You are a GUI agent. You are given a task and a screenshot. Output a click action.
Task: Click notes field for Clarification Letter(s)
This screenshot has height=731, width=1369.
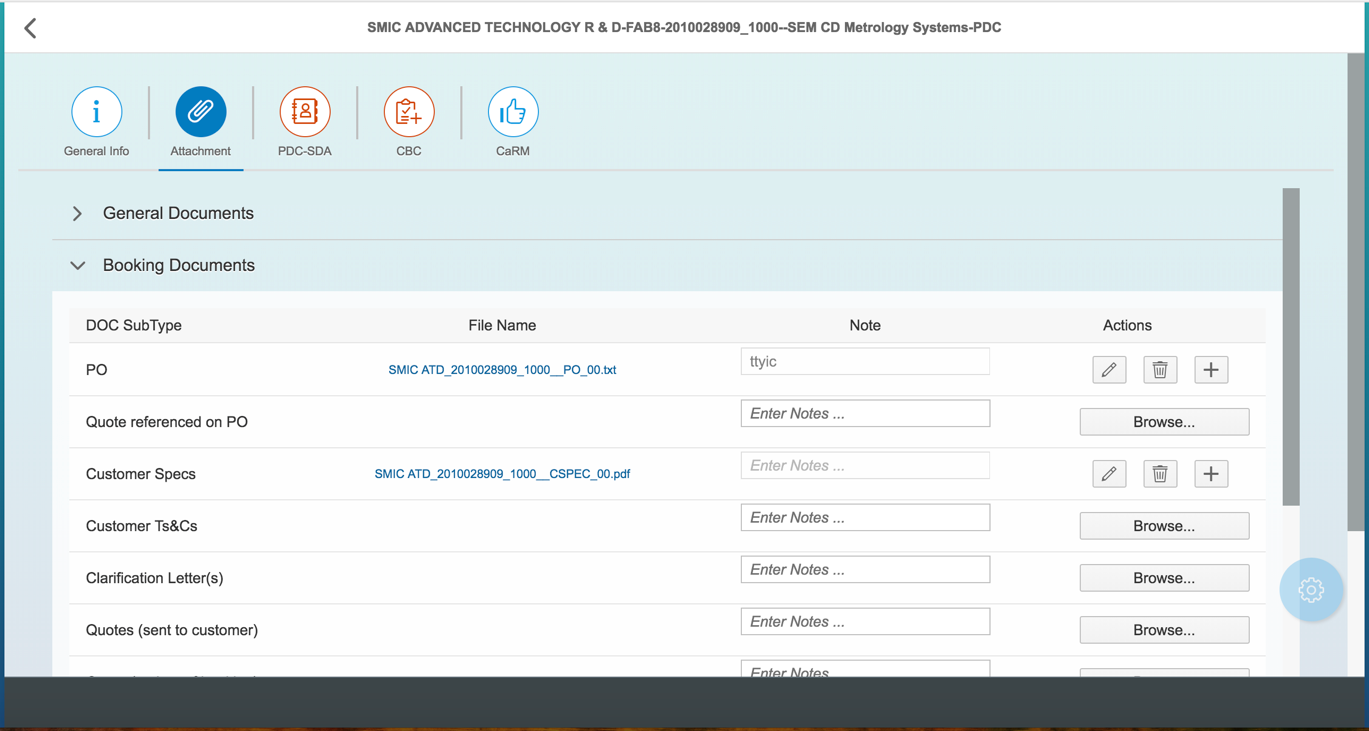tap(865, 570)
